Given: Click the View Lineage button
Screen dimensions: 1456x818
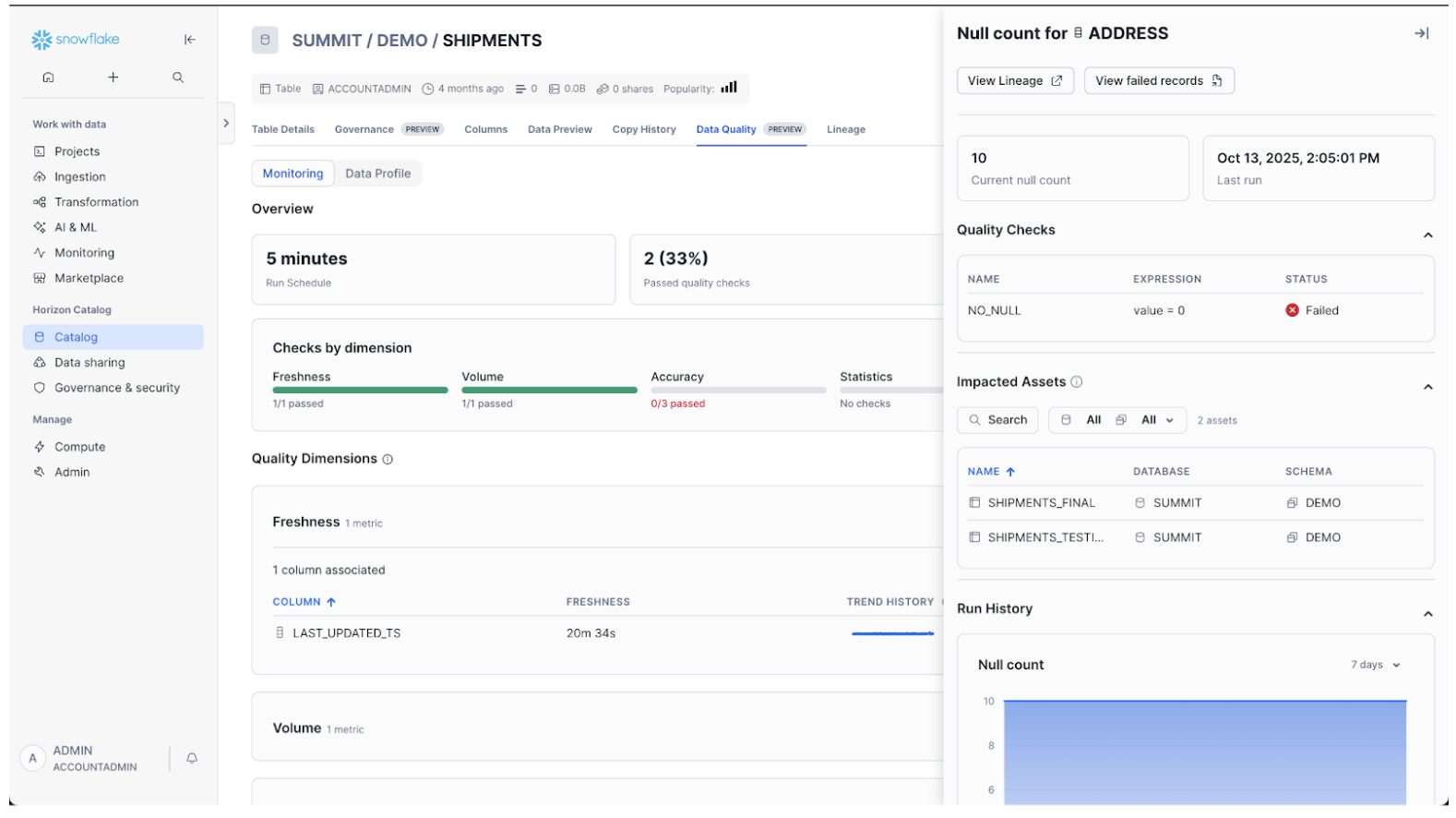Looking at the screenshot, I should point(1014,81).
